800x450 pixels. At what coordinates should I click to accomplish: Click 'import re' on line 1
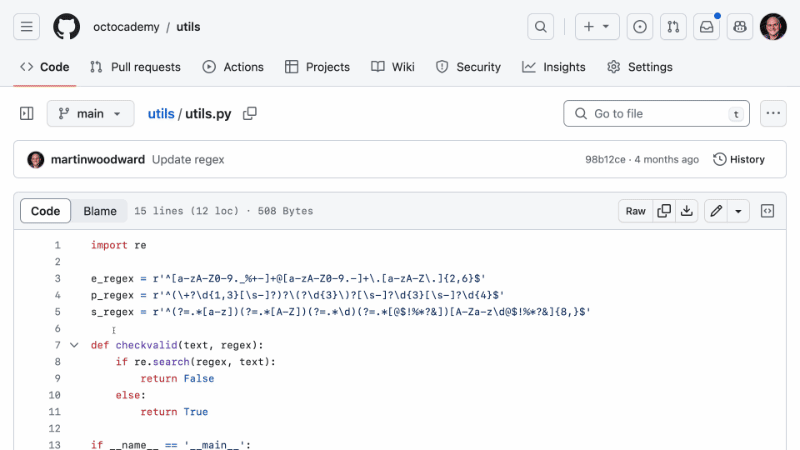(119, 245)
